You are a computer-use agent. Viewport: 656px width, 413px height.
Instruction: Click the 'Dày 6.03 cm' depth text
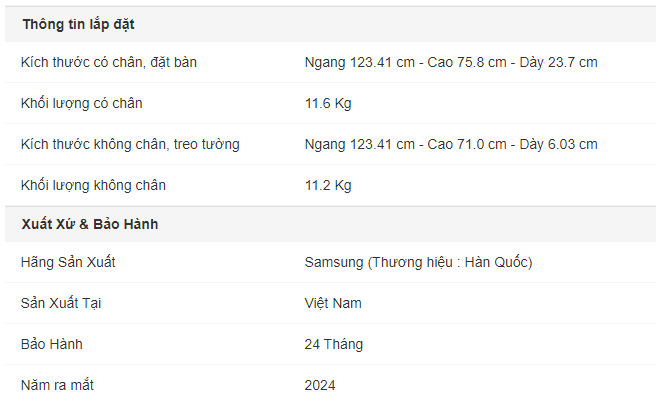[559, 144]
